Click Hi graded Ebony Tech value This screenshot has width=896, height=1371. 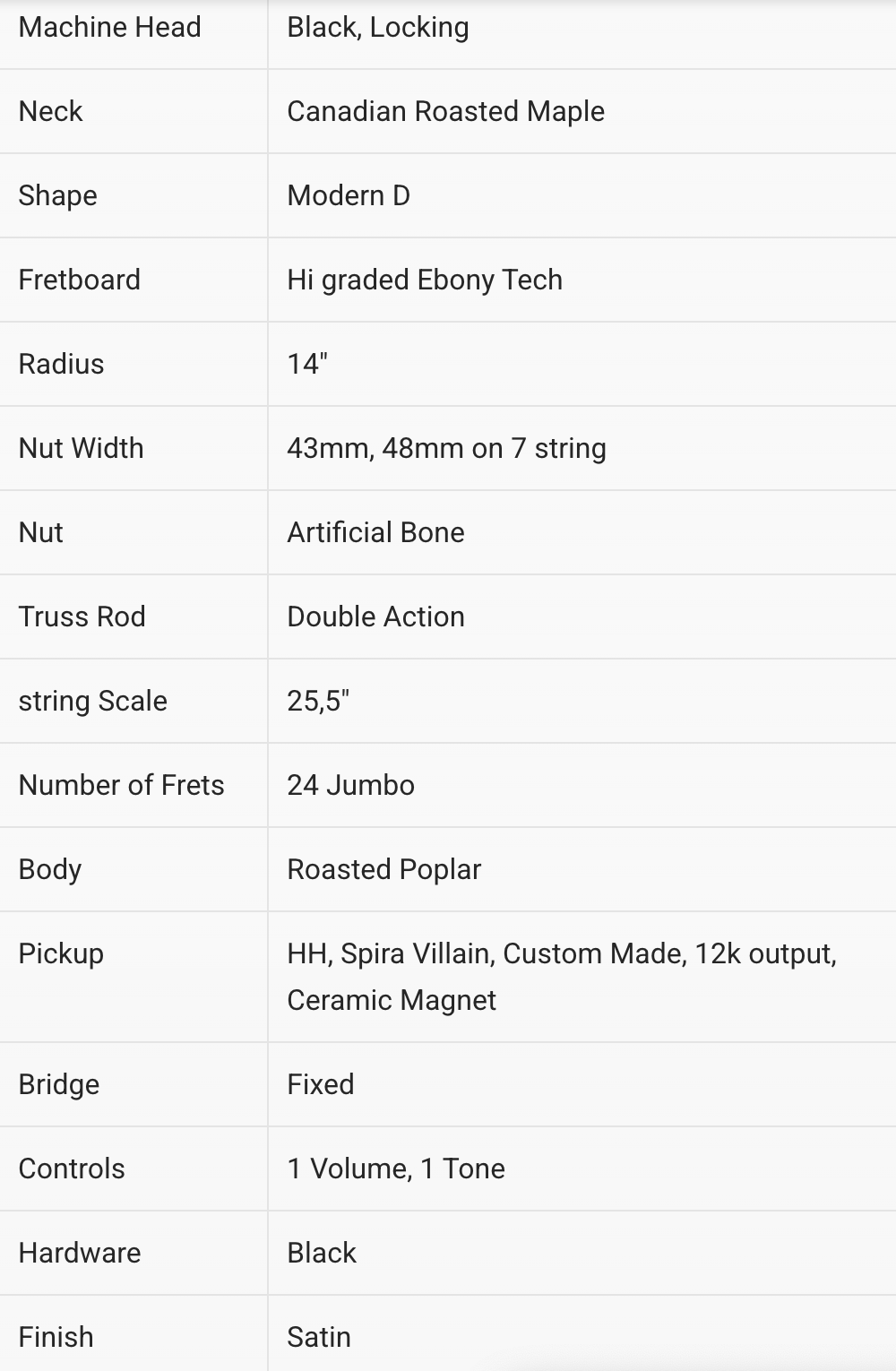tap(425, 280)
